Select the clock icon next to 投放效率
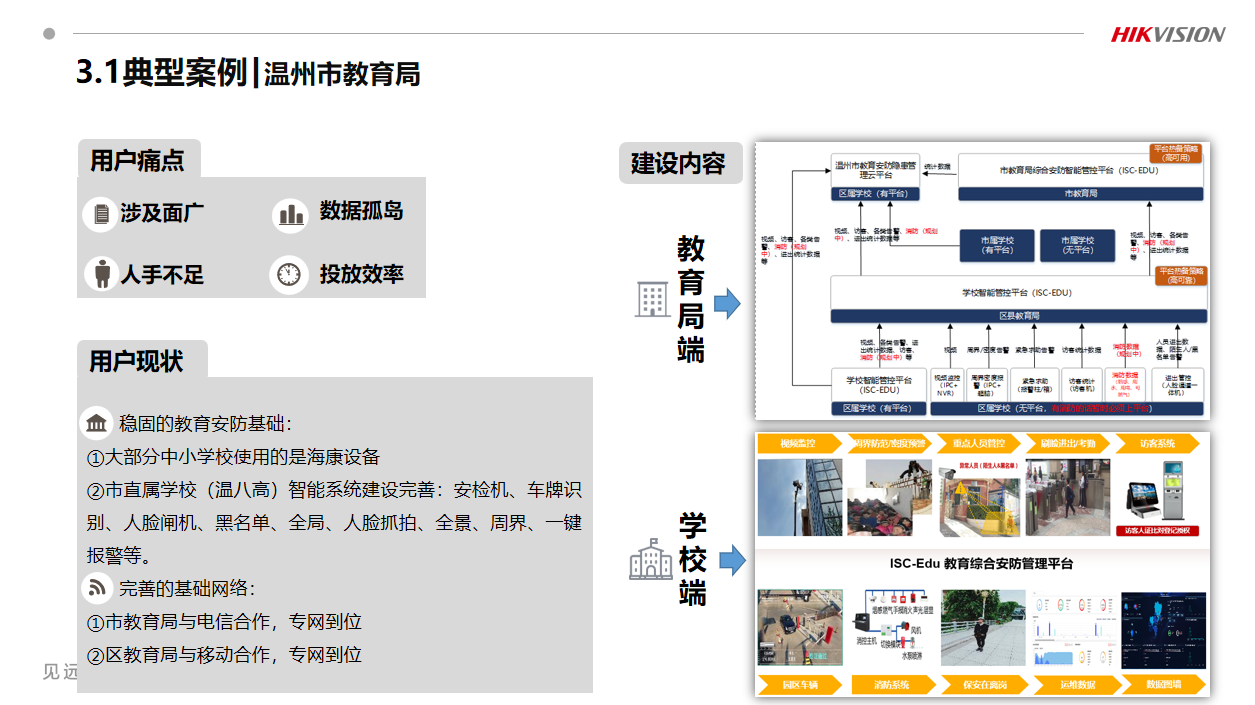 (x=289, y=274)
